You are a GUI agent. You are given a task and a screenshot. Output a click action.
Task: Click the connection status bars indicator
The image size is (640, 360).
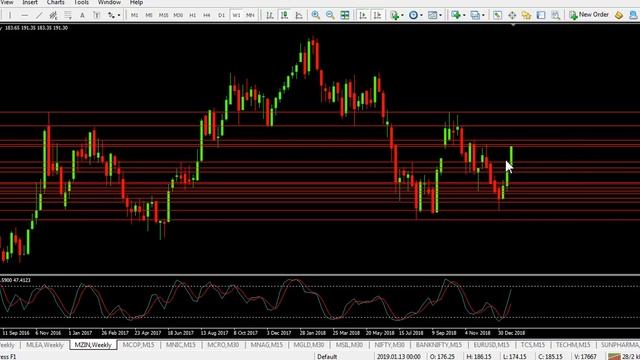coord(614,356)
